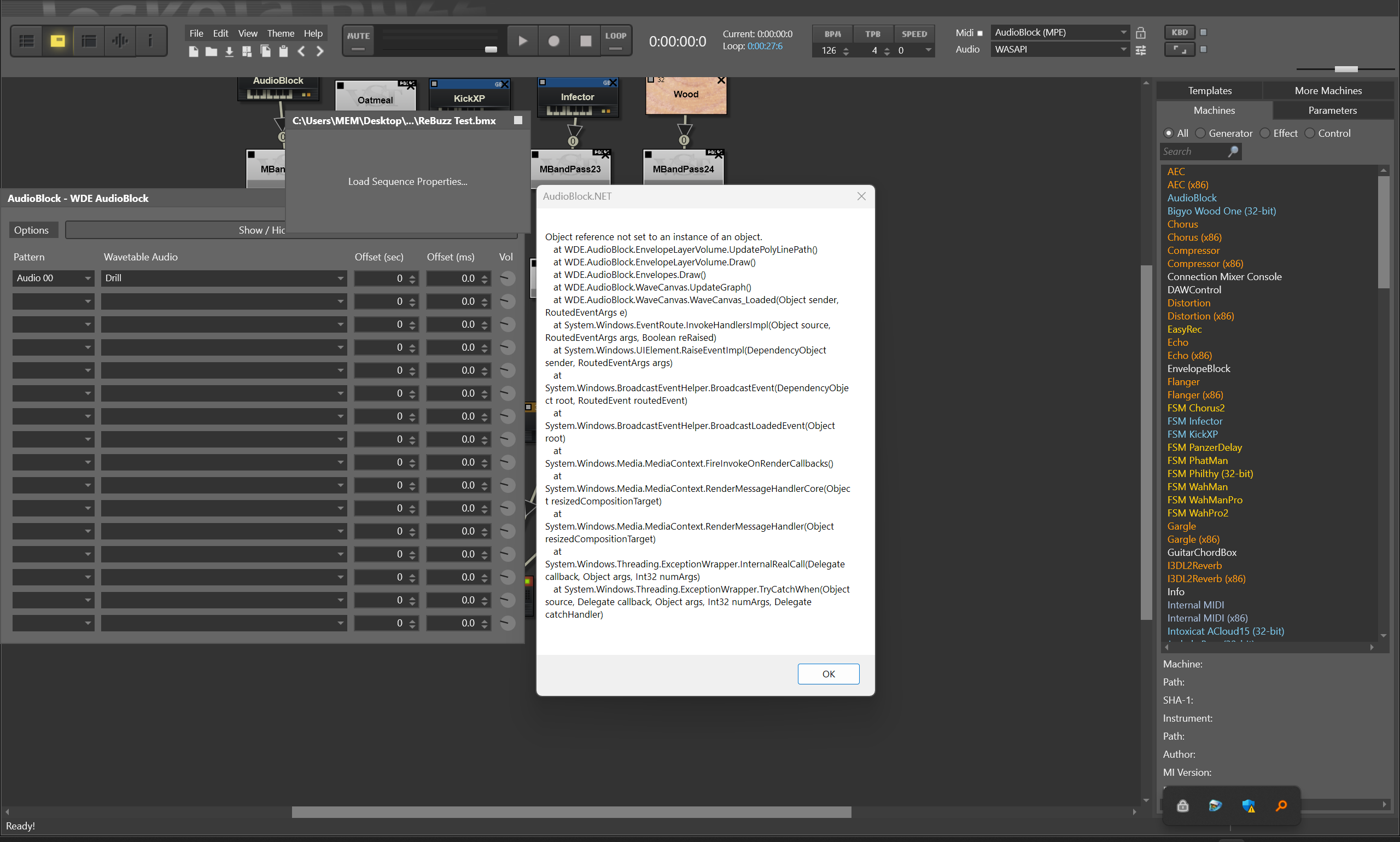This screenshot has width=1400, height=842.
Task: Select FSM Infector in machine list
Action: pos(1195,421)
